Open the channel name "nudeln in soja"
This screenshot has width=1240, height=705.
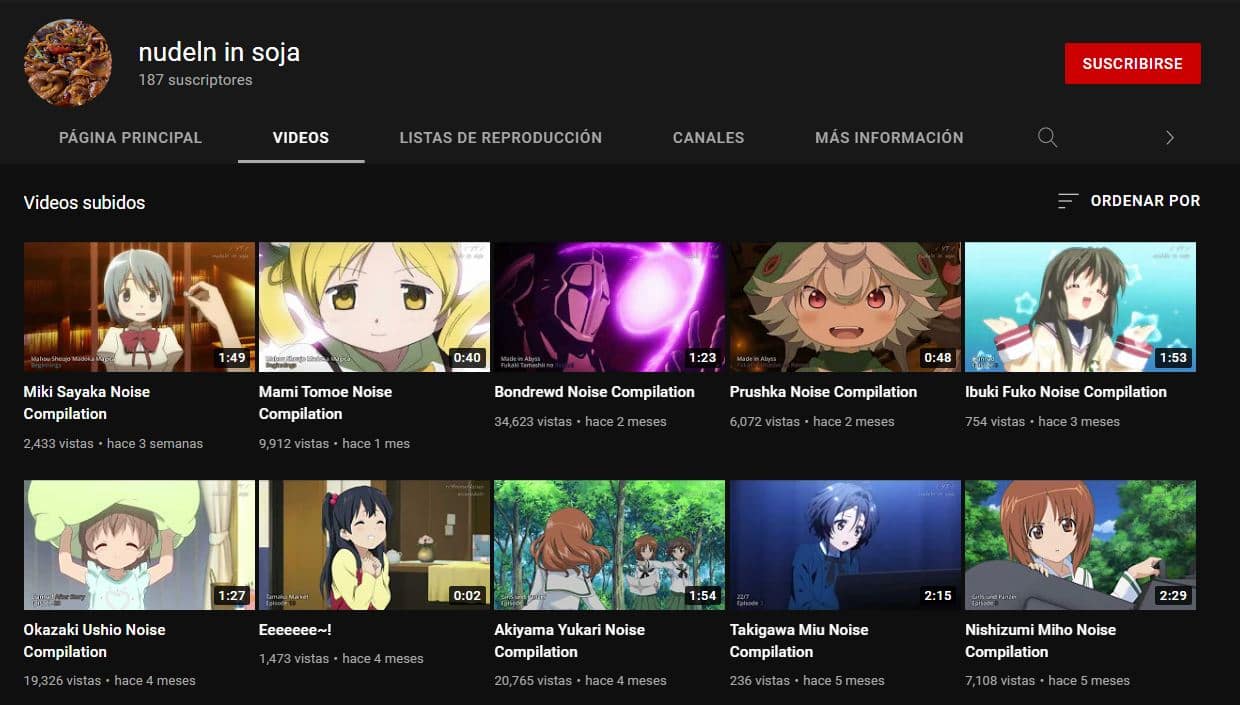point(218,51)
